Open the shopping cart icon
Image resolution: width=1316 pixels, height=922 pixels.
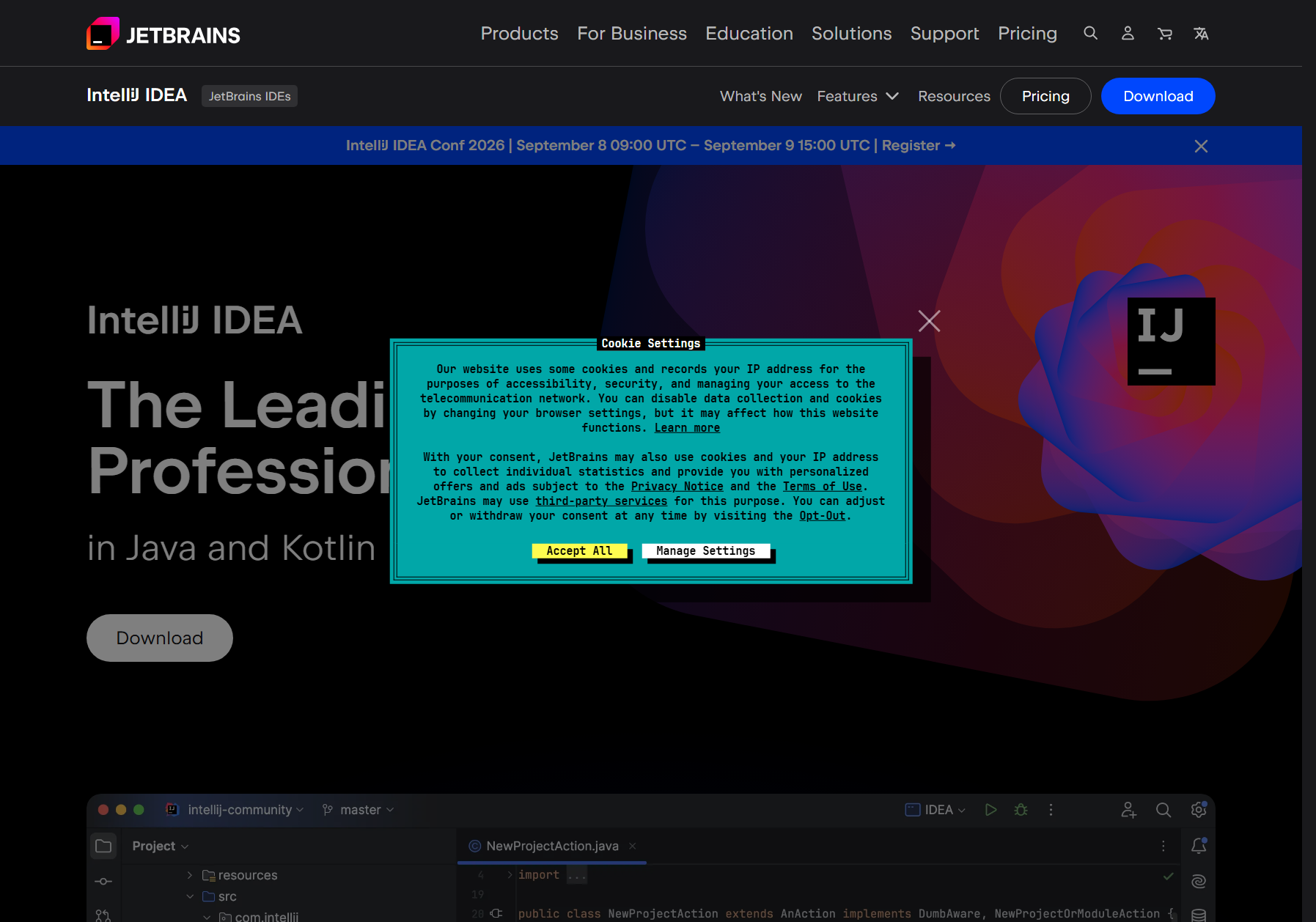point(1164,33)
